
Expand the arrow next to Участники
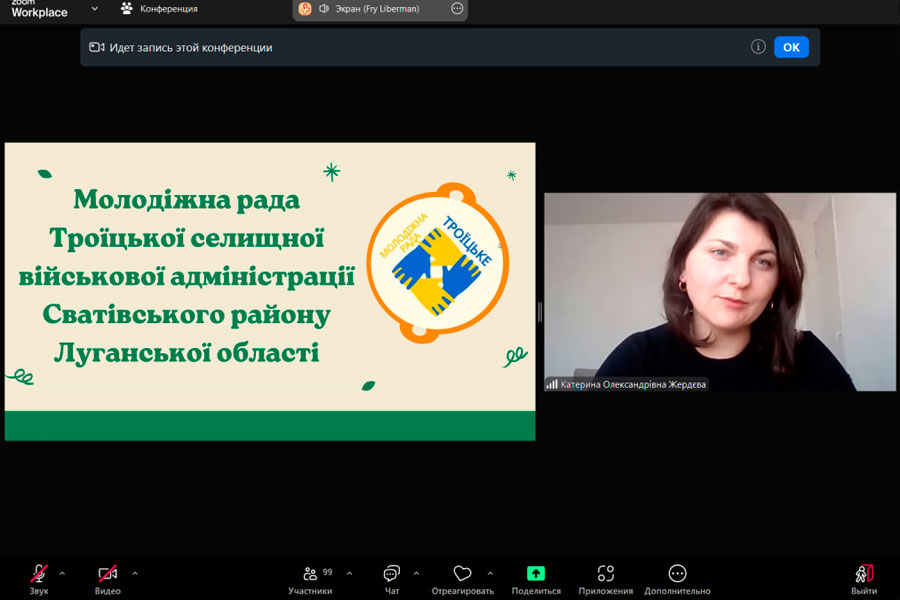pos(349,573)
